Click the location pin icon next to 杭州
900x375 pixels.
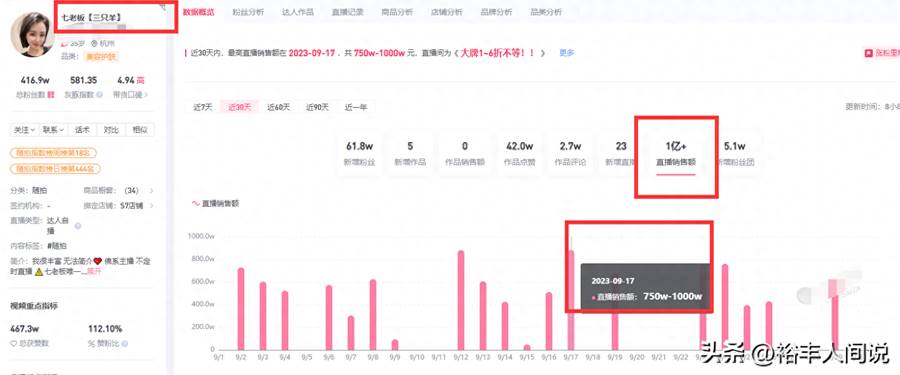coord(95,43)
